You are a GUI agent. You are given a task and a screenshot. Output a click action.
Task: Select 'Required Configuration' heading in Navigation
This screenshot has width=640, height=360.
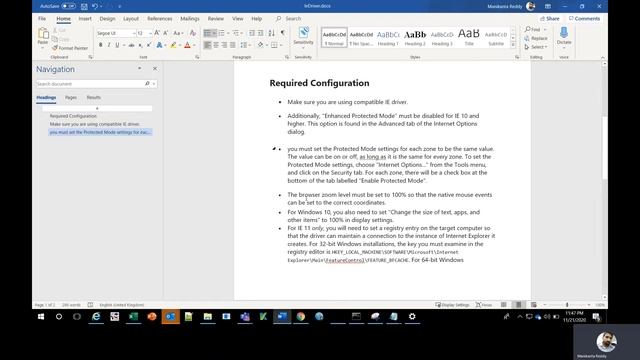pos(73,116)
